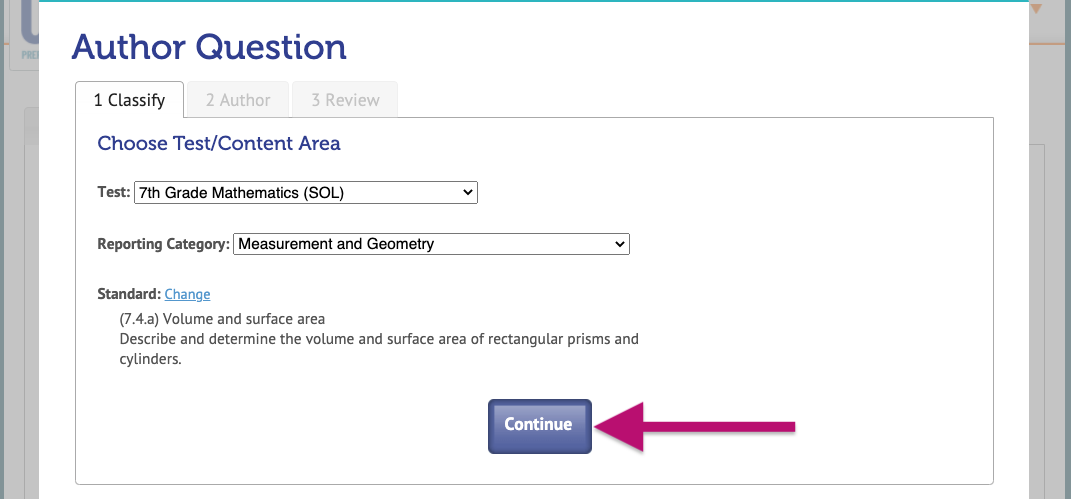This screenshot has width=1071, height=499.
Task: Switch to the 3 Review tab
Action: click(345, 100)
